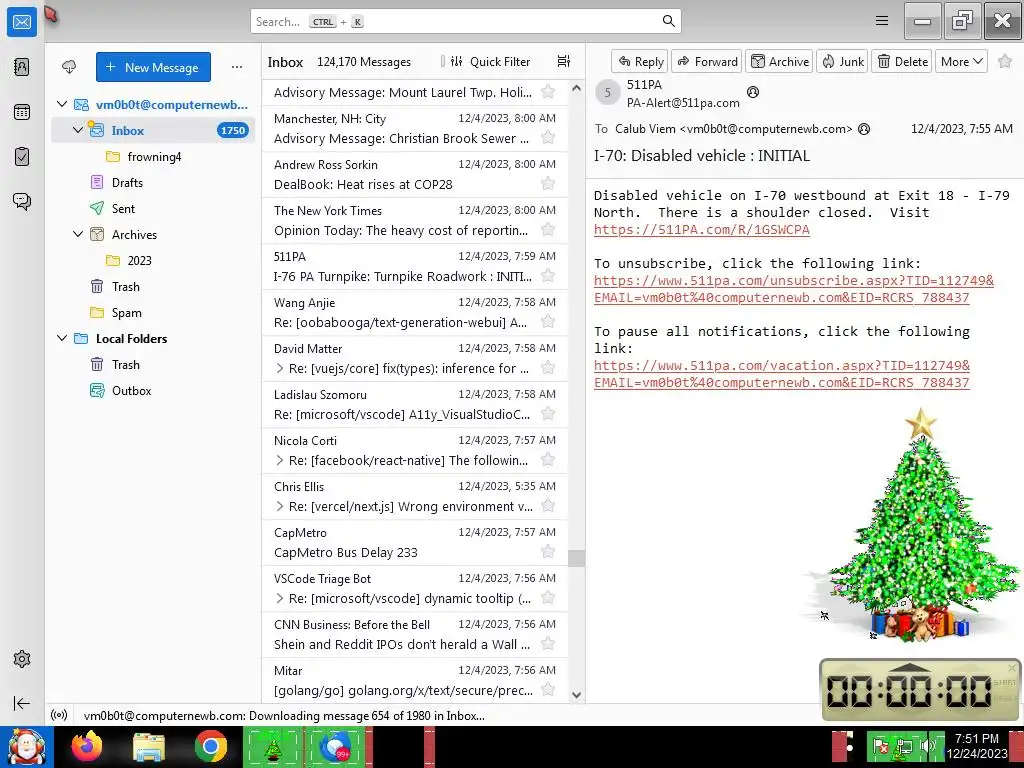Open the frowning4 folder
Image resolution: width=1024 pixels, height=768 pixels.
pos(153,156)
